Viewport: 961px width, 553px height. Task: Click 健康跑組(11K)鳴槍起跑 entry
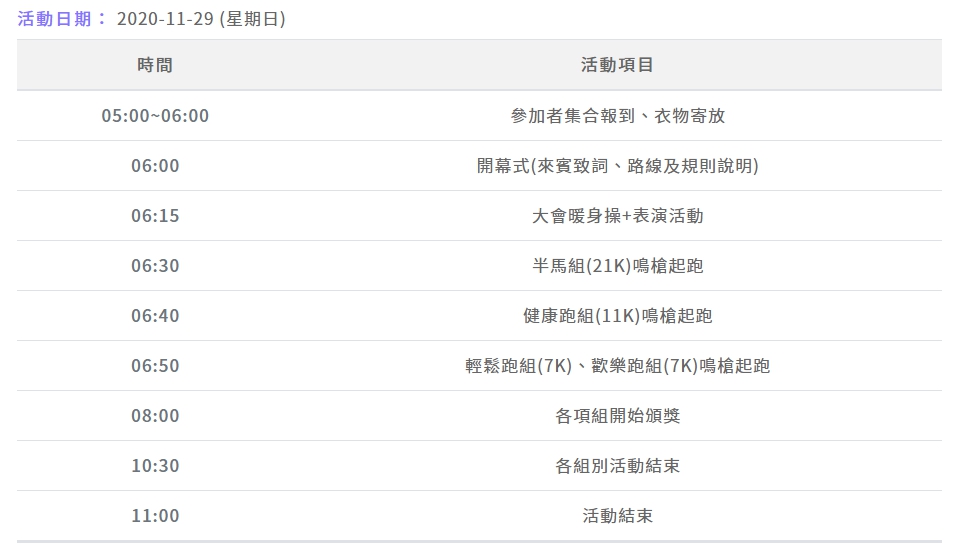617,316
